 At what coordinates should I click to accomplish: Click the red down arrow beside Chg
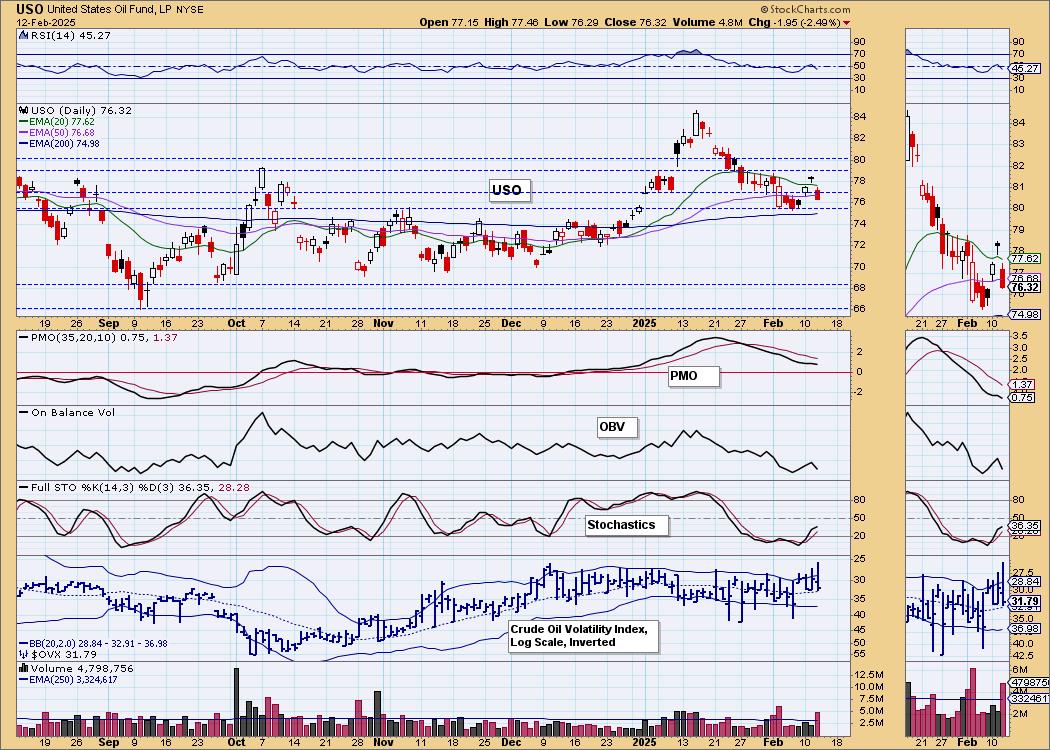848,23
